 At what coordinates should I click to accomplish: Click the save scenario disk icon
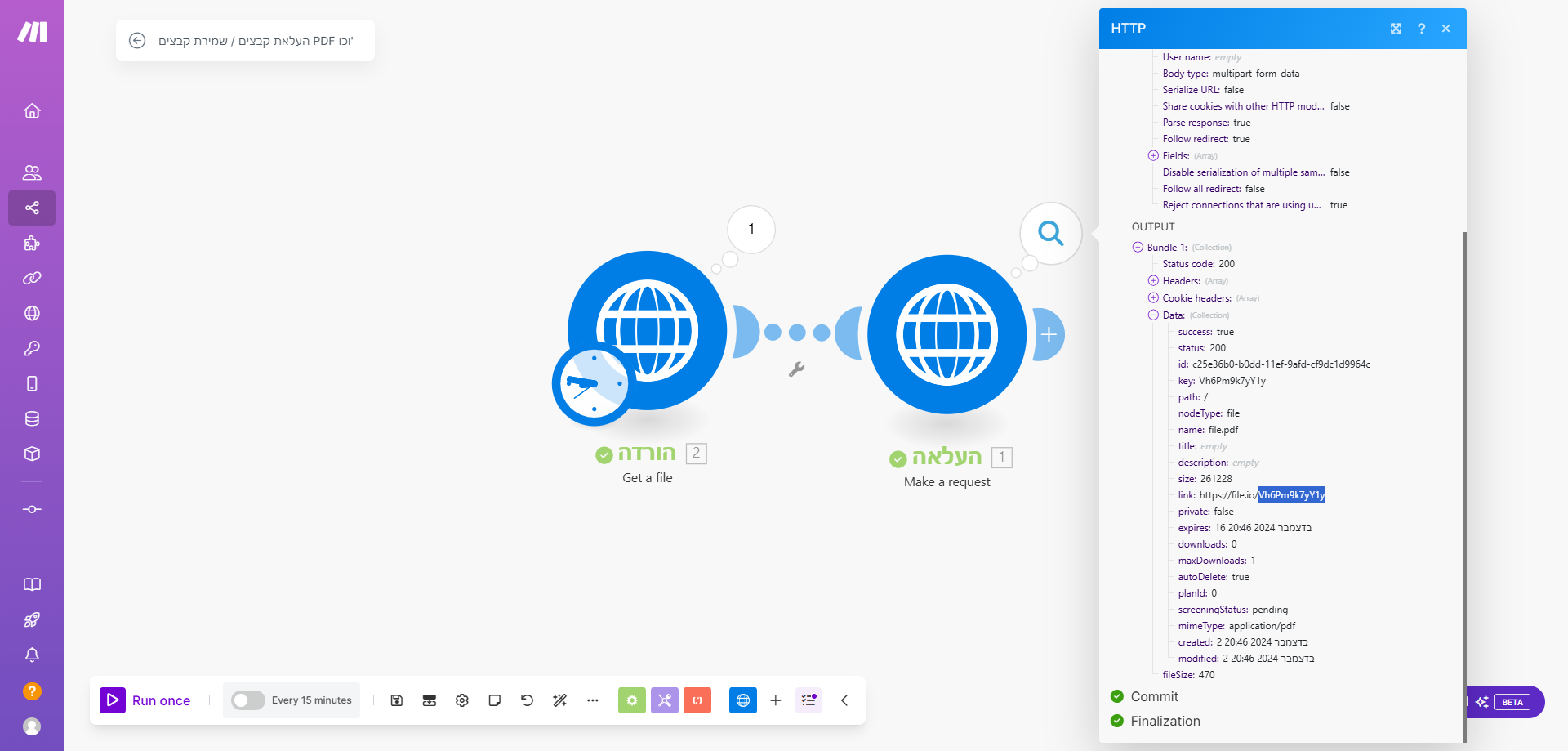coord(397,700)
